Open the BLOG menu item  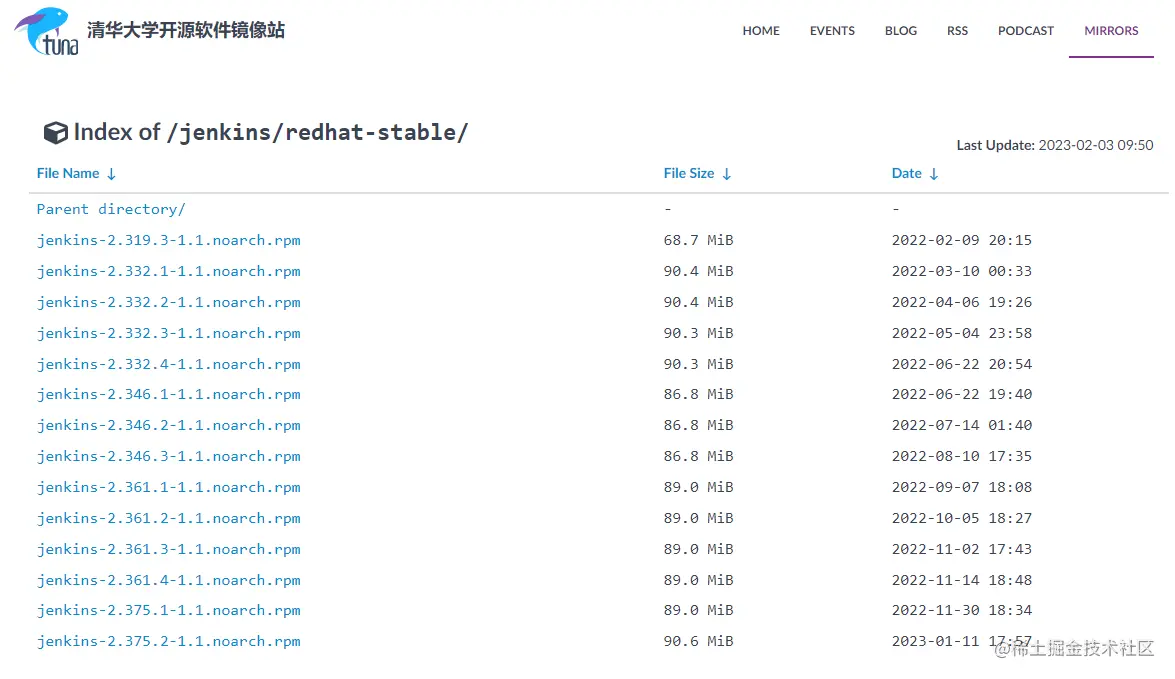pyautogui.click(x=901, y=31)
